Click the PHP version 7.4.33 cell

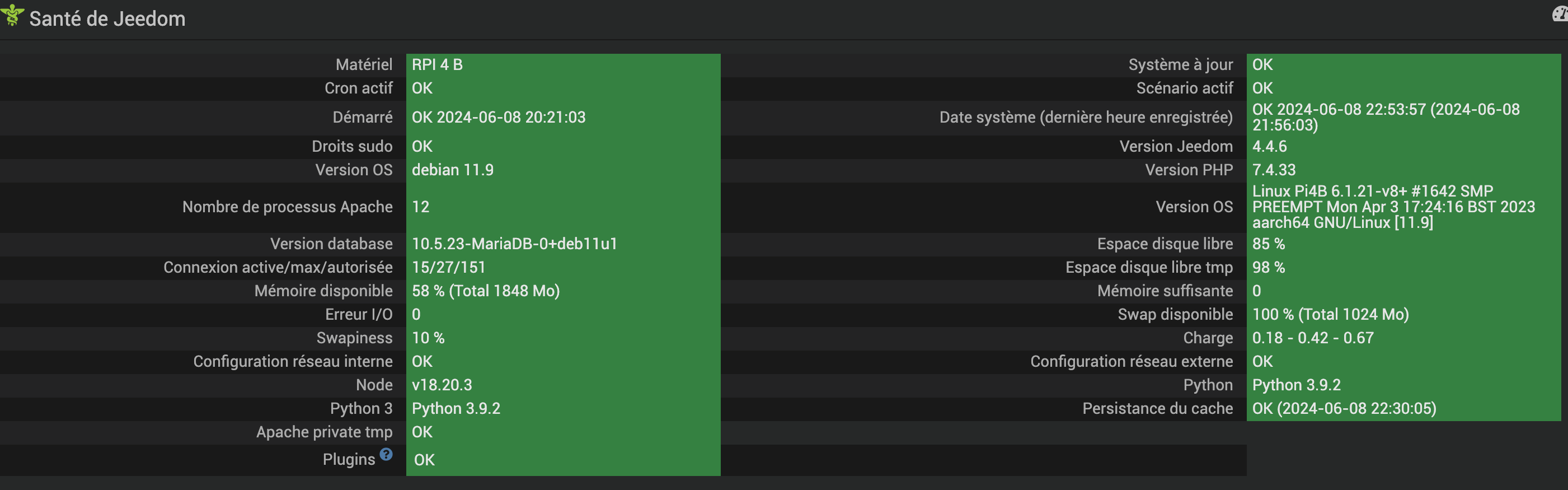pyautogui.click(x=1274, y=170)
